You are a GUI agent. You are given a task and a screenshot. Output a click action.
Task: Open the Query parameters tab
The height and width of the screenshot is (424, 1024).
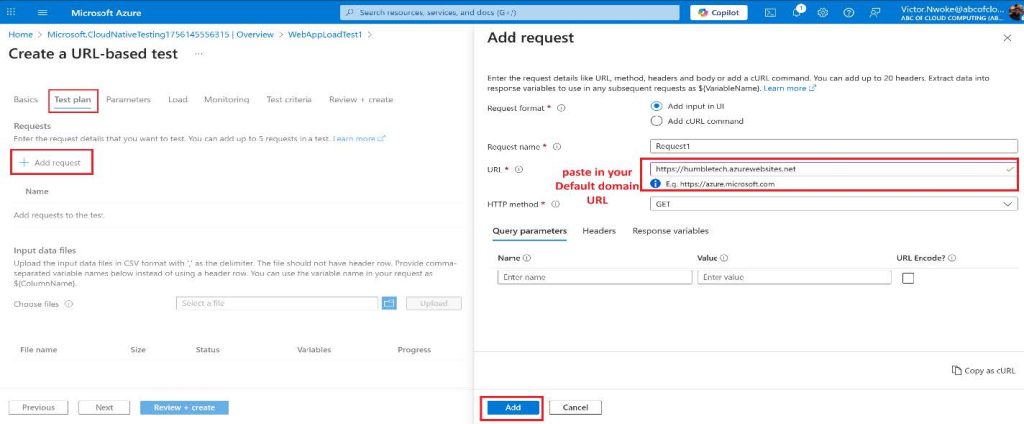(x=530, y=231)
